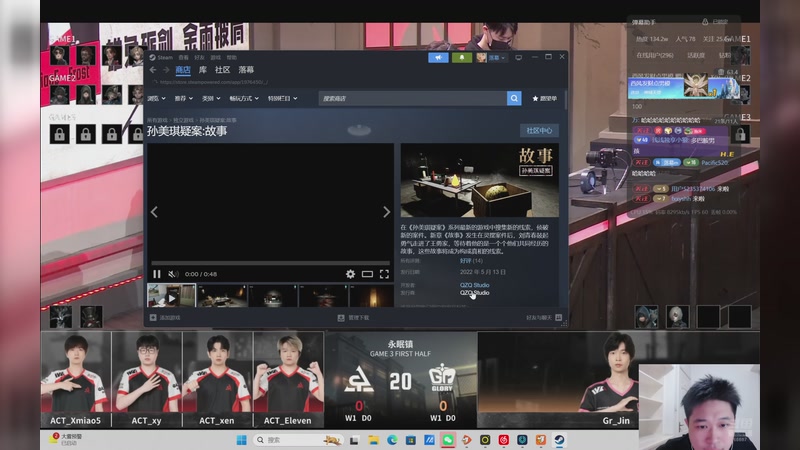Viewport: 800px width, 450px height.
Task: Show previous media with left chevron
Action: click(x=154, y=212)
